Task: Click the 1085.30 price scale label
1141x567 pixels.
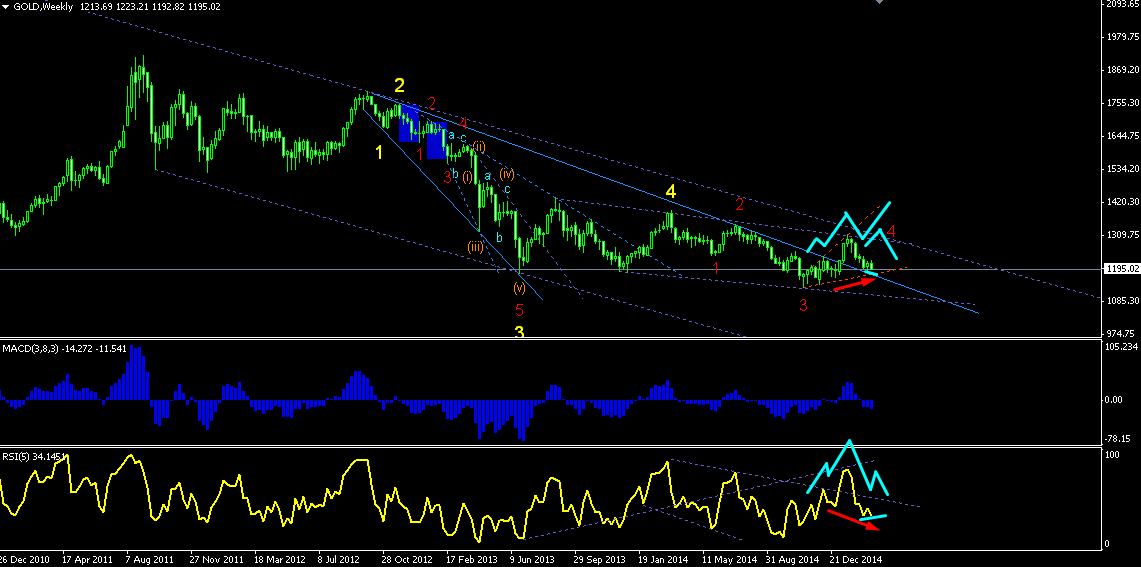Action: [x=1121, y=301]
